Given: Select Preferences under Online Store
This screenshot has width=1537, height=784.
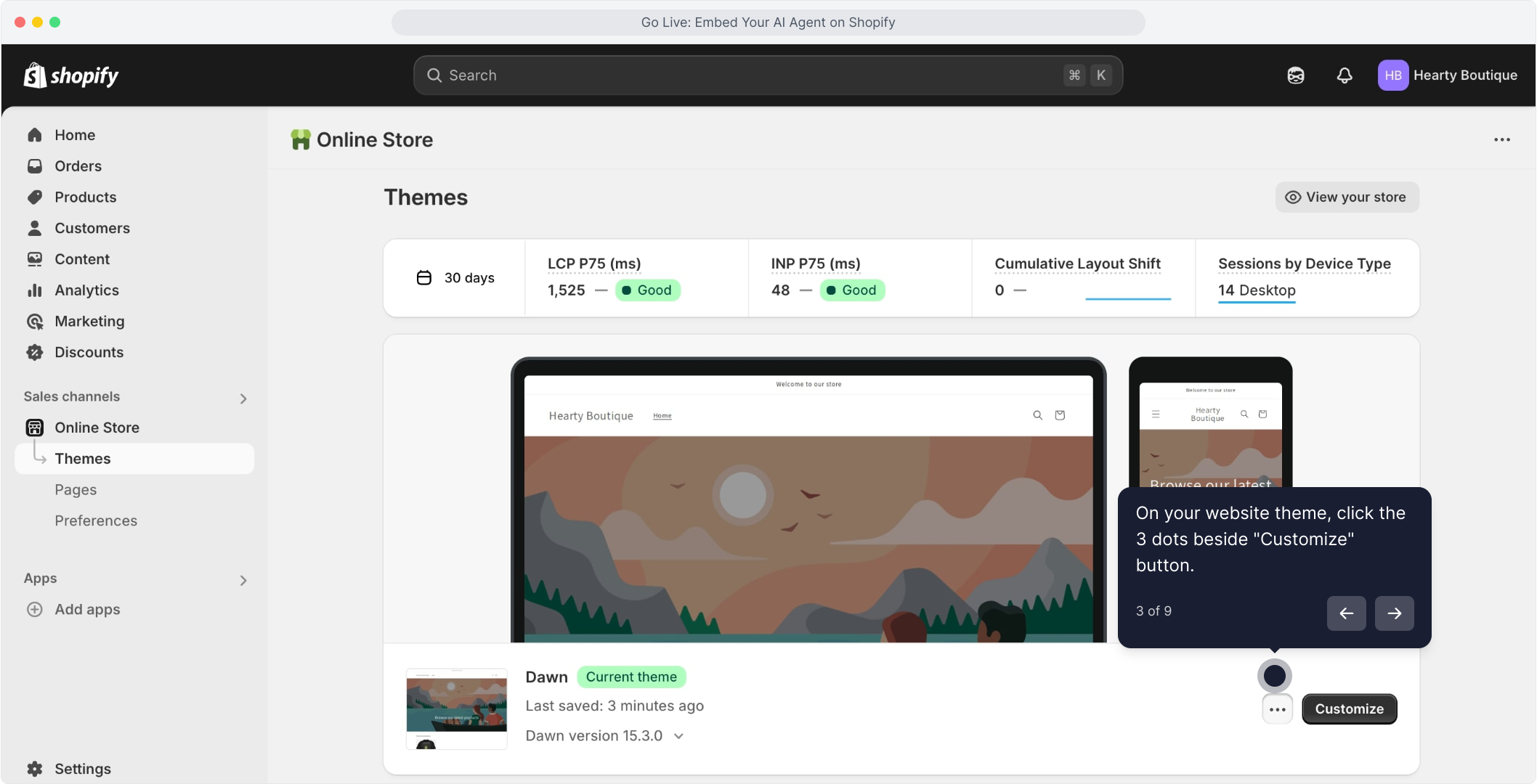Looking at the screenshot, I should click(x=96, y=521).
